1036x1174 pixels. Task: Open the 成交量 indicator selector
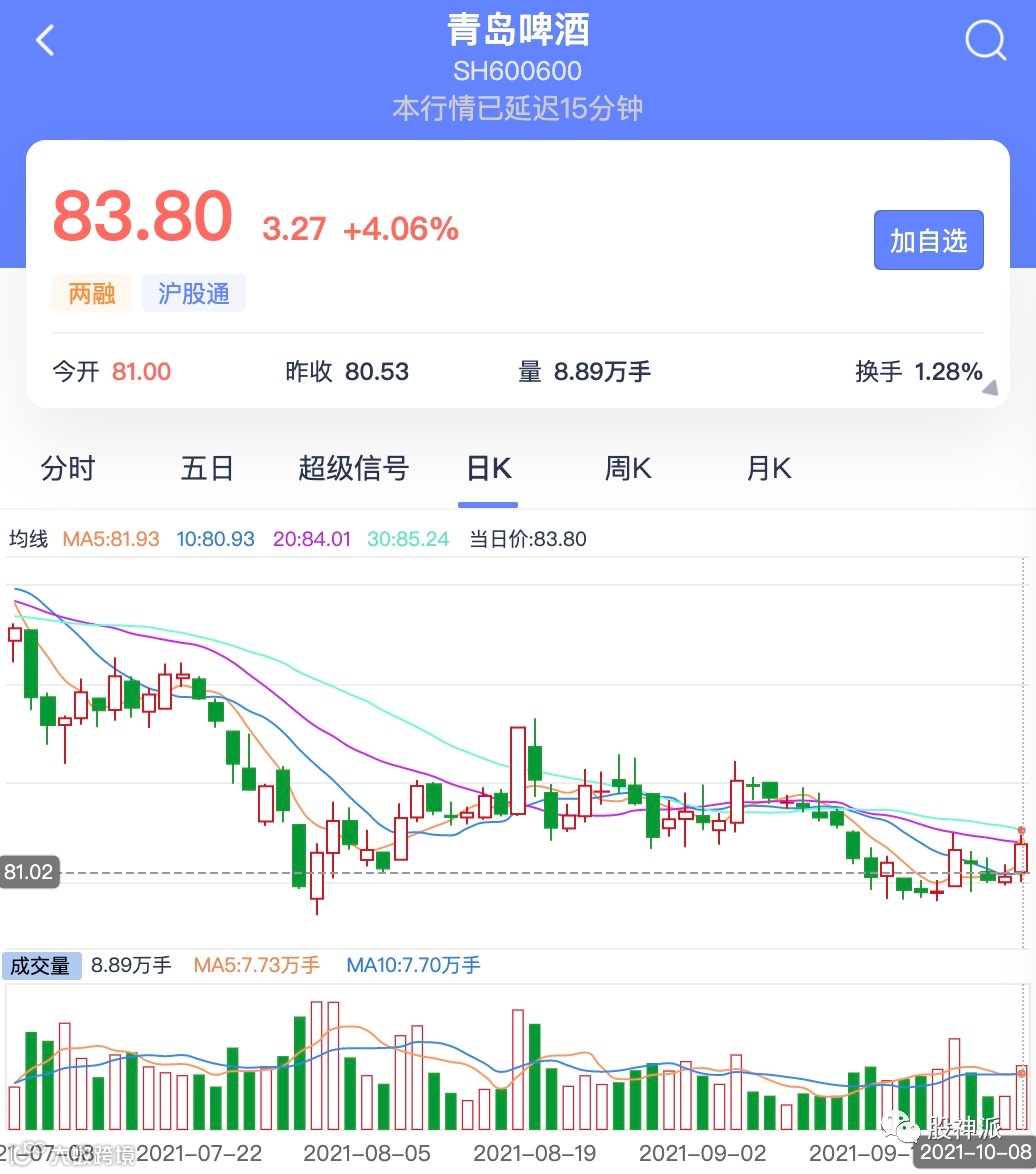coord(41,966)
